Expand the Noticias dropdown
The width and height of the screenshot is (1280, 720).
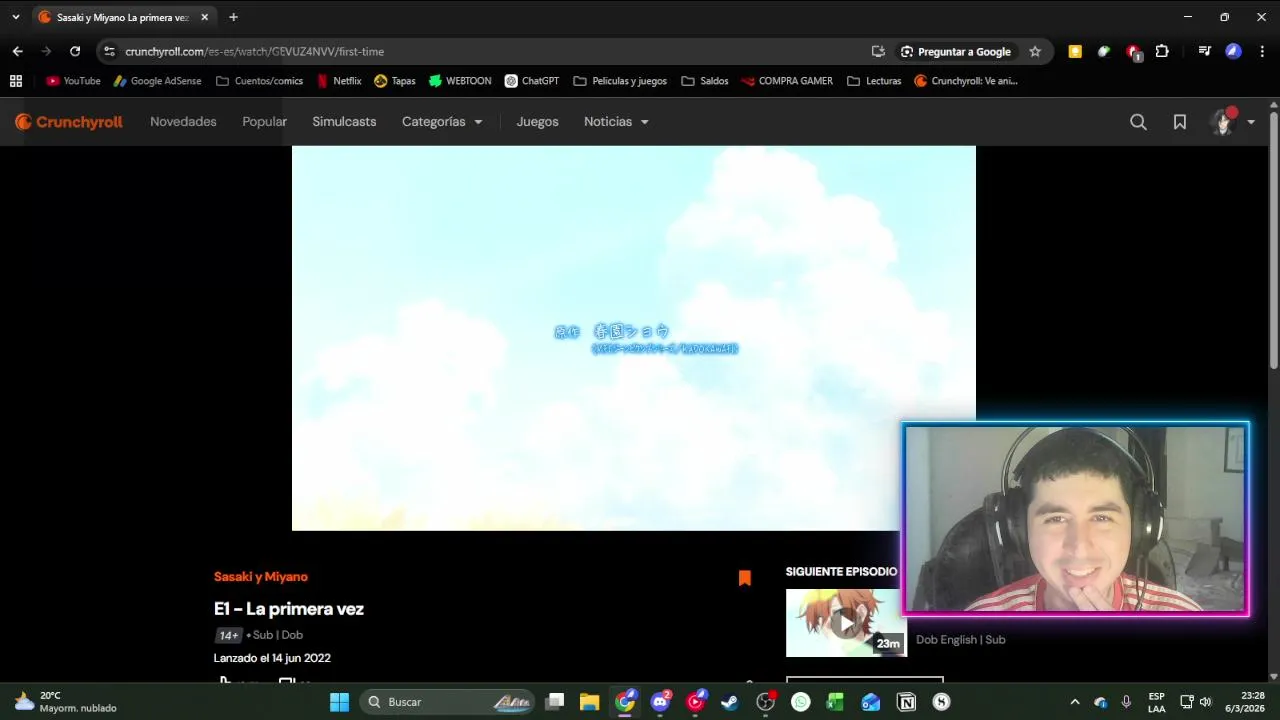(616, 122)
